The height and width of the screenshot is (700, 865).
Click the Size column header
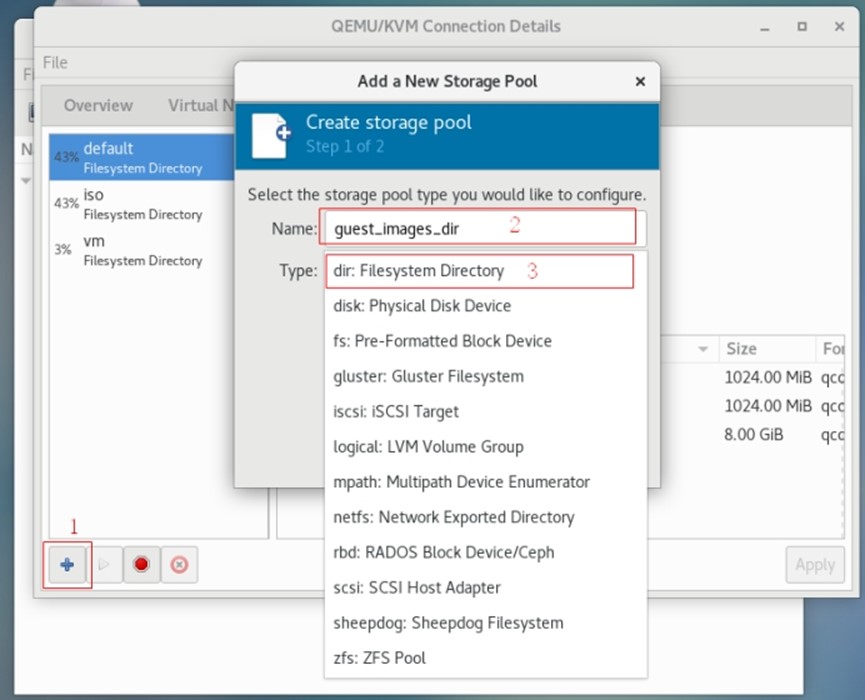pyautogui.click(x=767, y=349)
